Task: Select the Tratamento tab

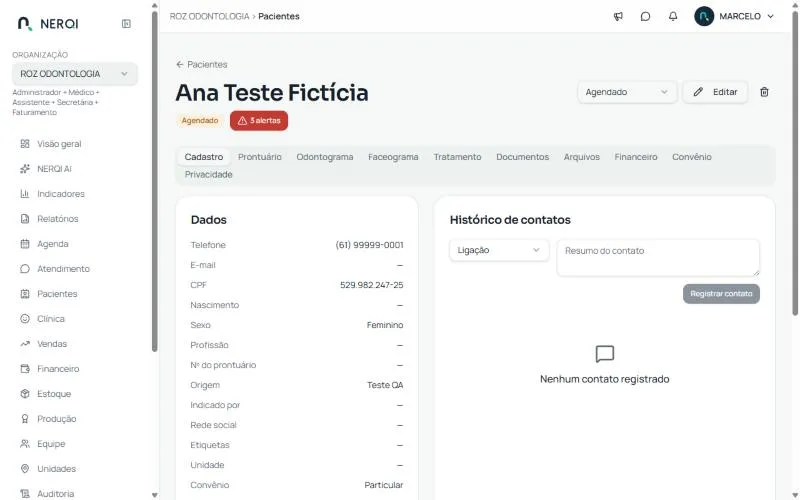Action: pos(457,157)
